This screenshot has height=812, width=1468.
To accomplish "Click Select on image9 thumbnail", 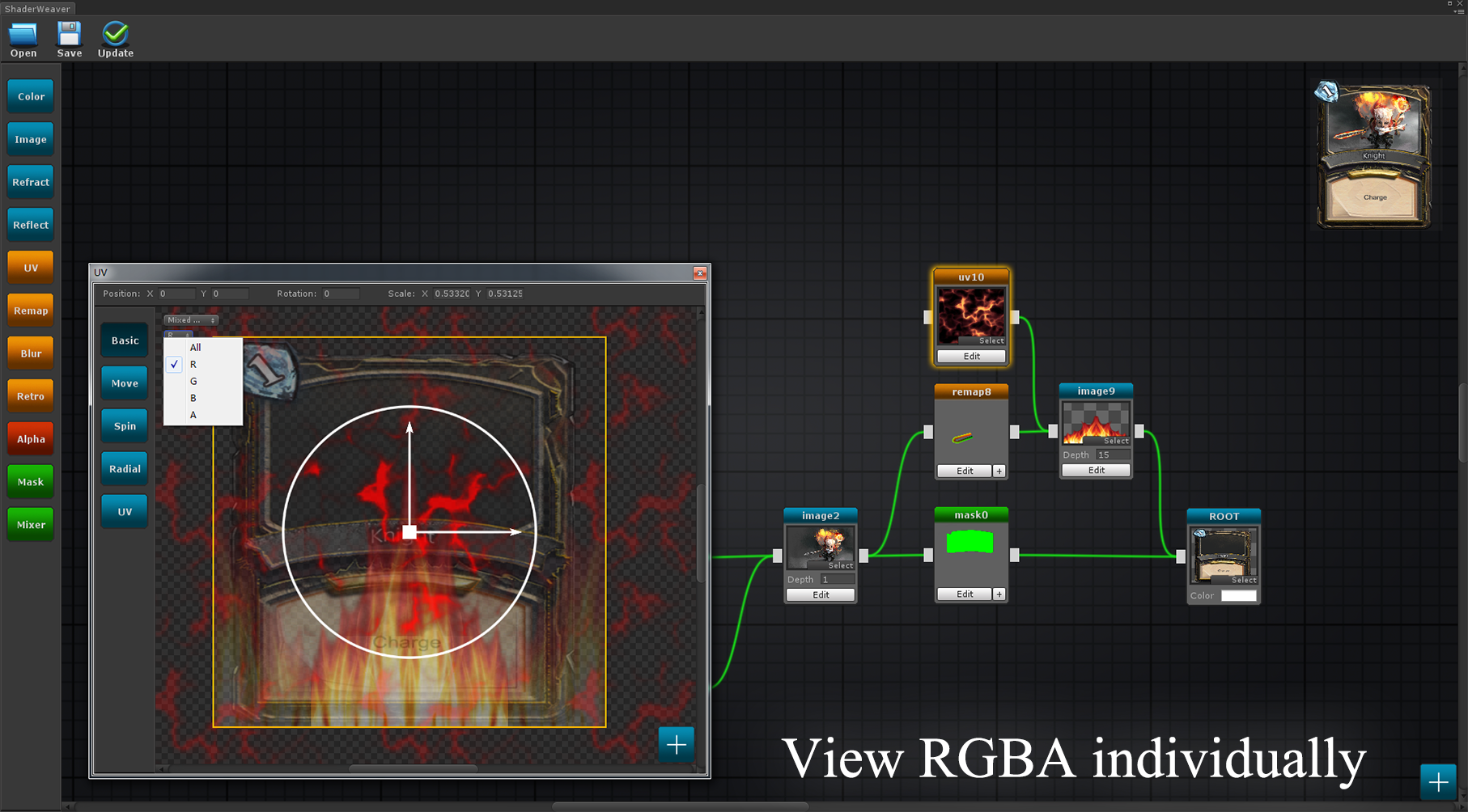I will tap(1116, 441).
